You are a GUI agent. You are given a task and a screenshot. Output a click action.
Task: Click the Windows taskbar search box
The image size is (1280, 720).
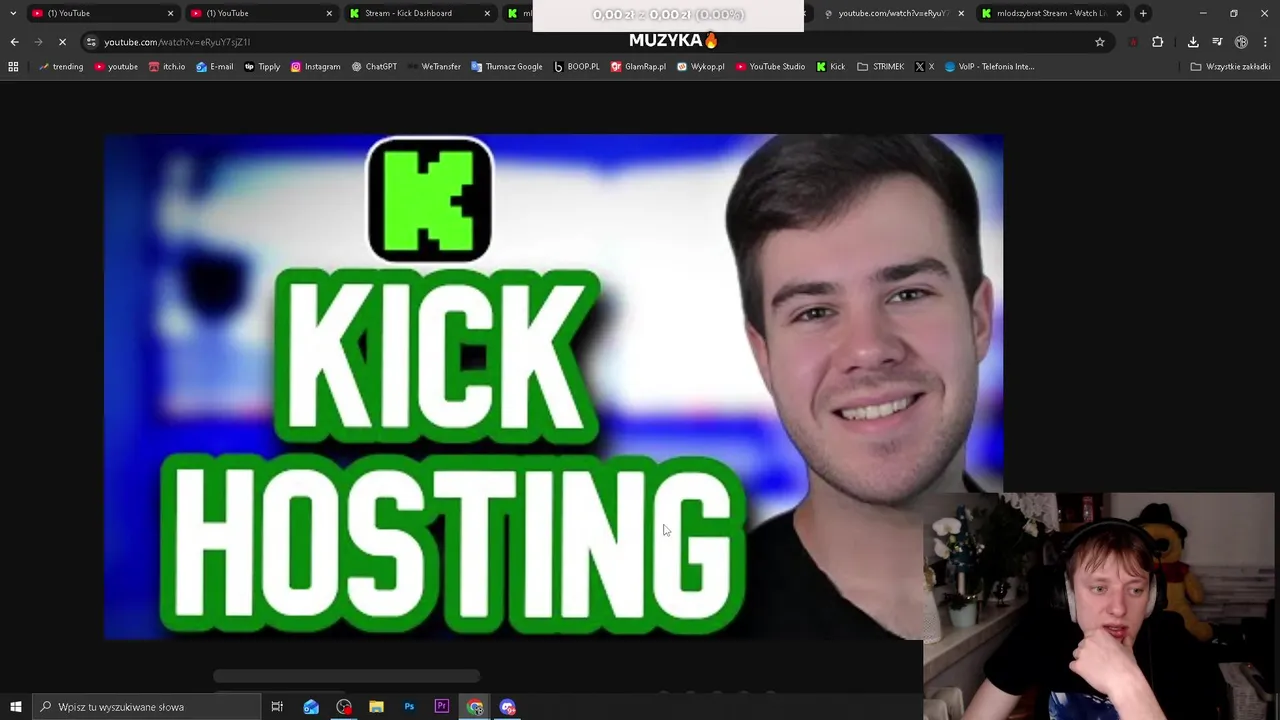(146, 707)
